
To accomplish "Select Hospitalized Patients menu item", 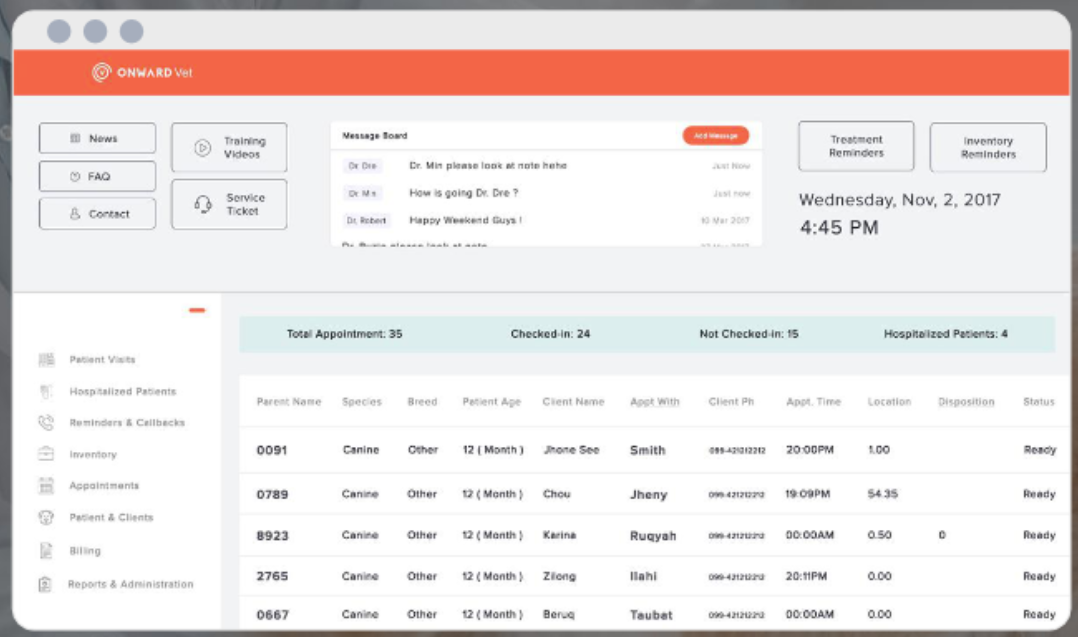I will coord(123,392).
